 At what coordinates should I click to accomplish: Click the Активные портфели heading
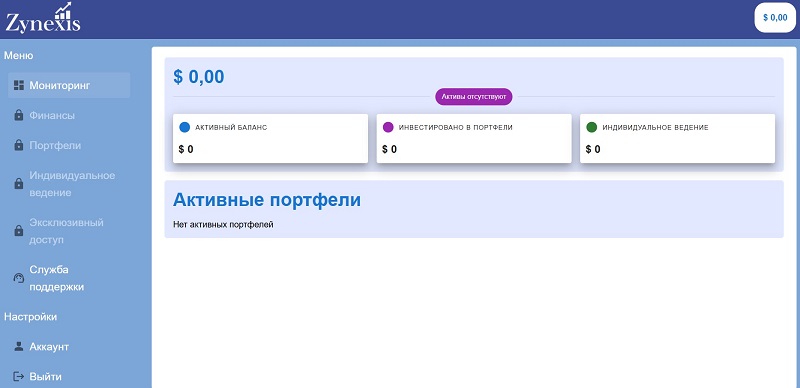[267, 200]
